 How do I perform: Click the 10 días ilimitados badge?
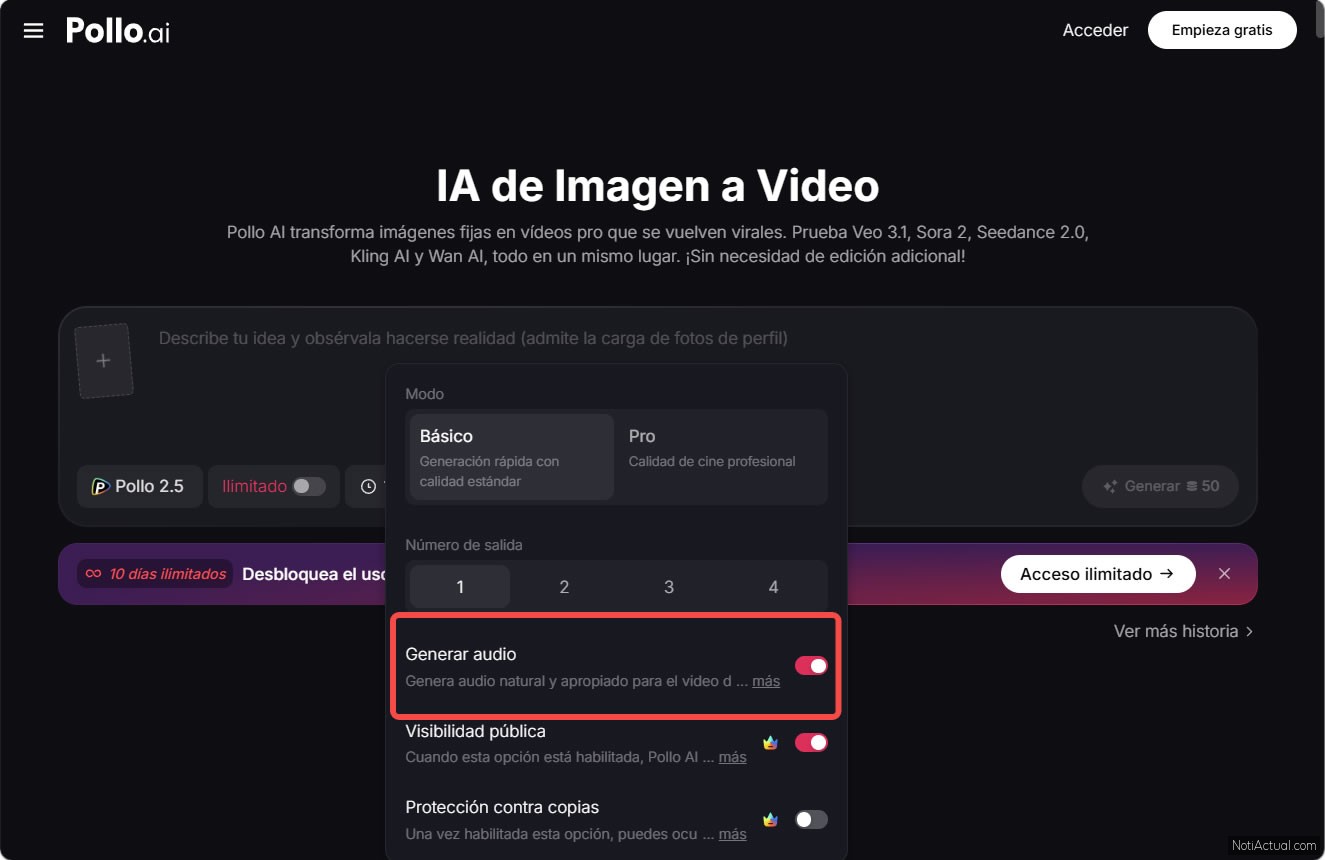(155, 574)
